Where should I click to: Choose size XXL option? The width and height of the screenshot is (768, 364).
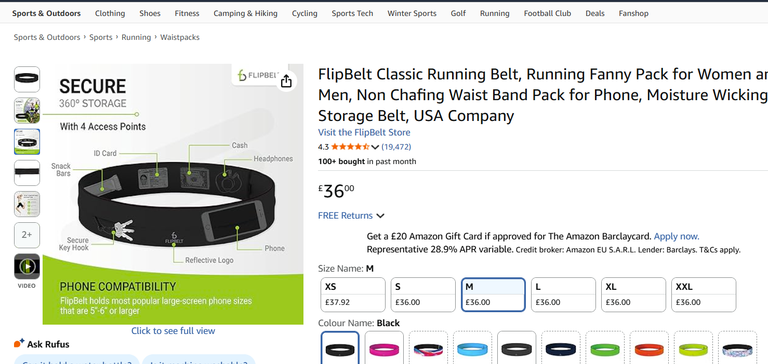[703, 294]
